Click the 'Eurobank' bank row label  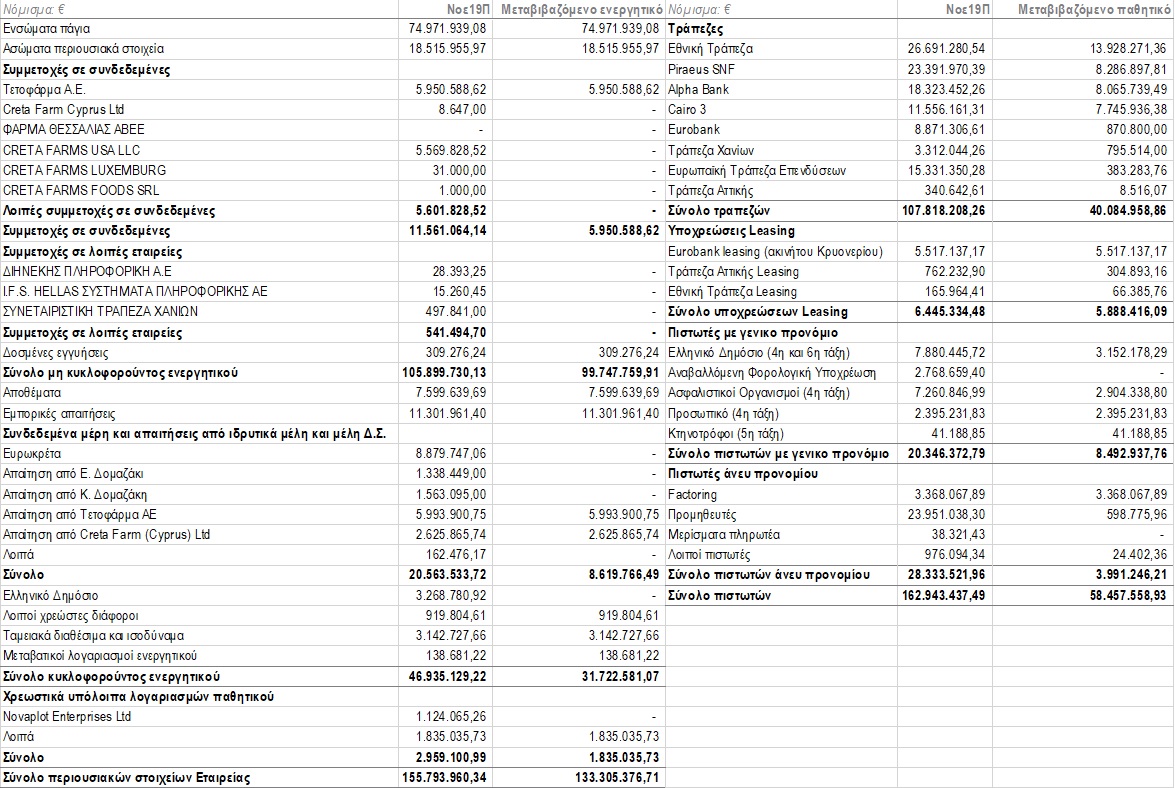pyautogui.click(x=694, y=130)
